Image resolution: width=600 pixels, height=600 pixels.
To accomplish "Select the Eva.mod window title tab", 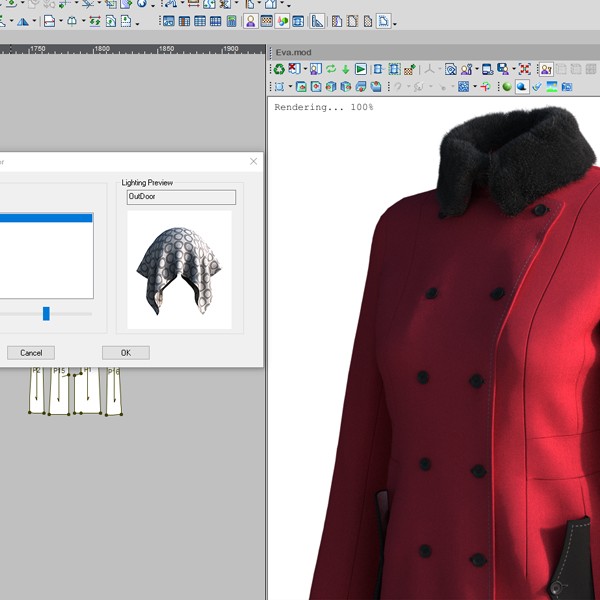I will (x=292, y=52).
